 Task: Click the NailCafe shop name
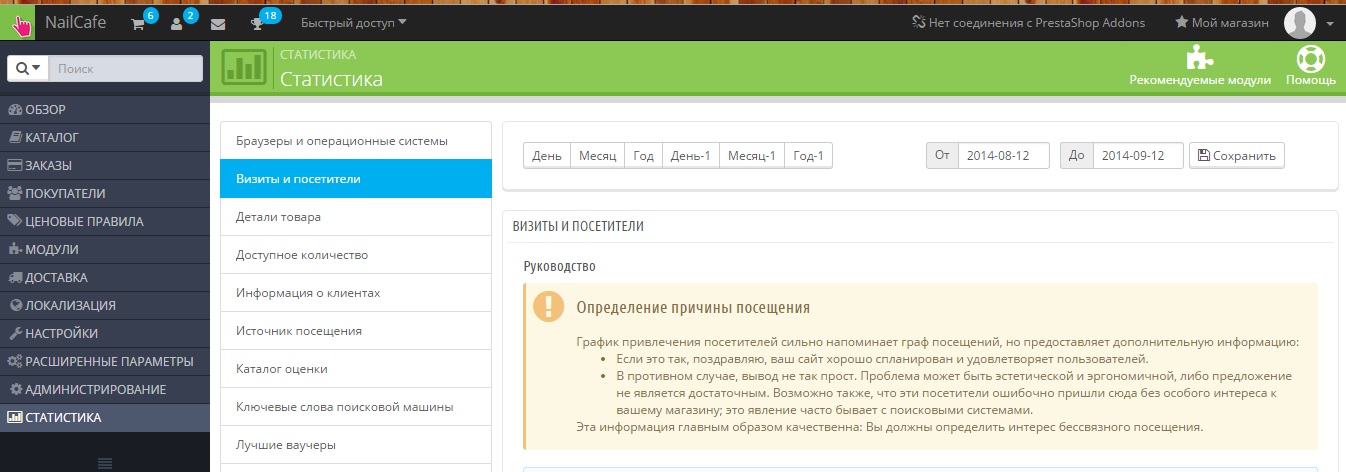coord(76,22)
